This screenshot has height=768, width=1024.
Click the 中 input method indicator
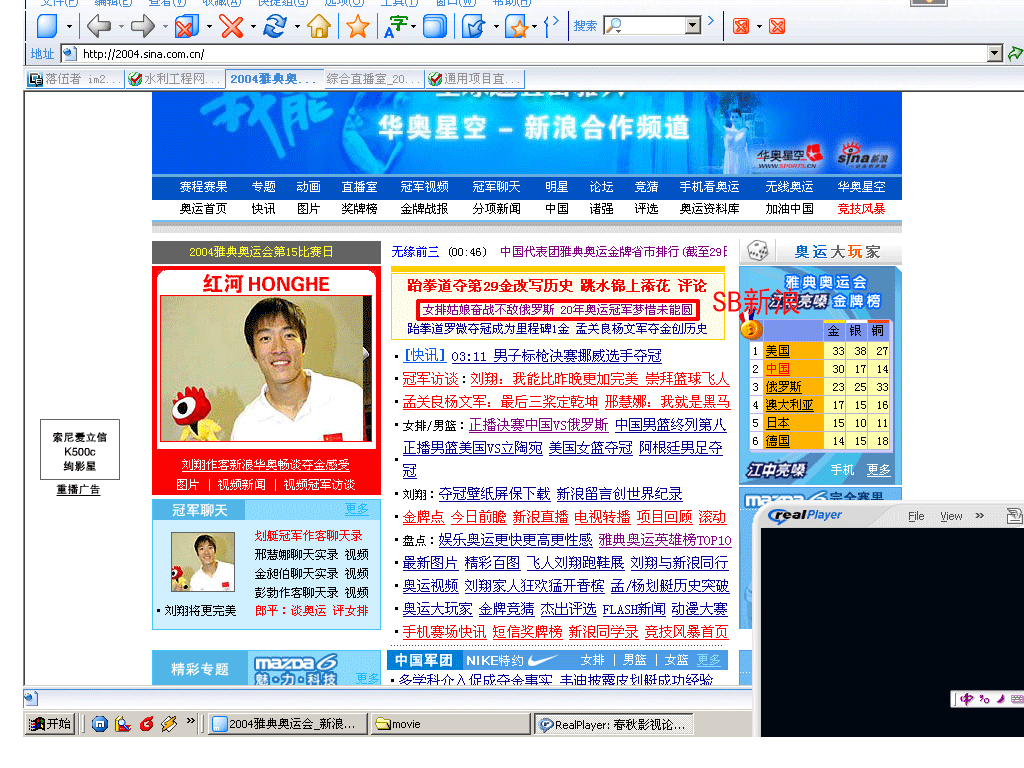coord(967,699)
